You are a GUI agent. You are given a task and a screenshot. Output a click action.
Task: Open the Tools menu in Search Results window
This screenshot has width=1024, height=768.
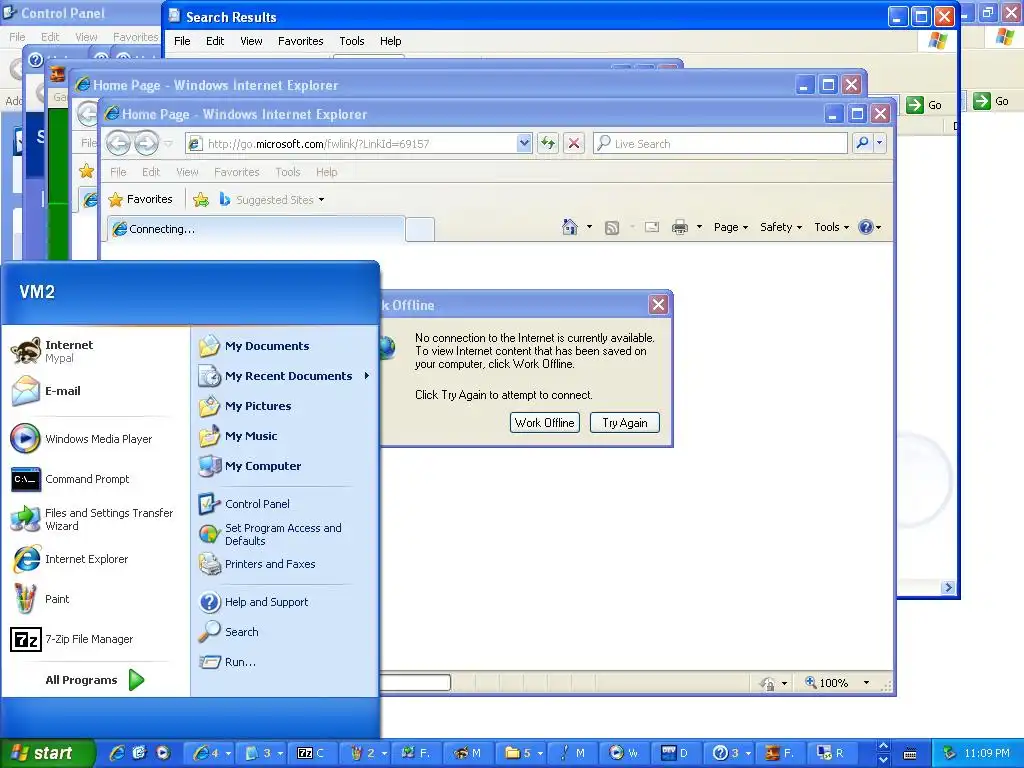(x=351, y=41)
